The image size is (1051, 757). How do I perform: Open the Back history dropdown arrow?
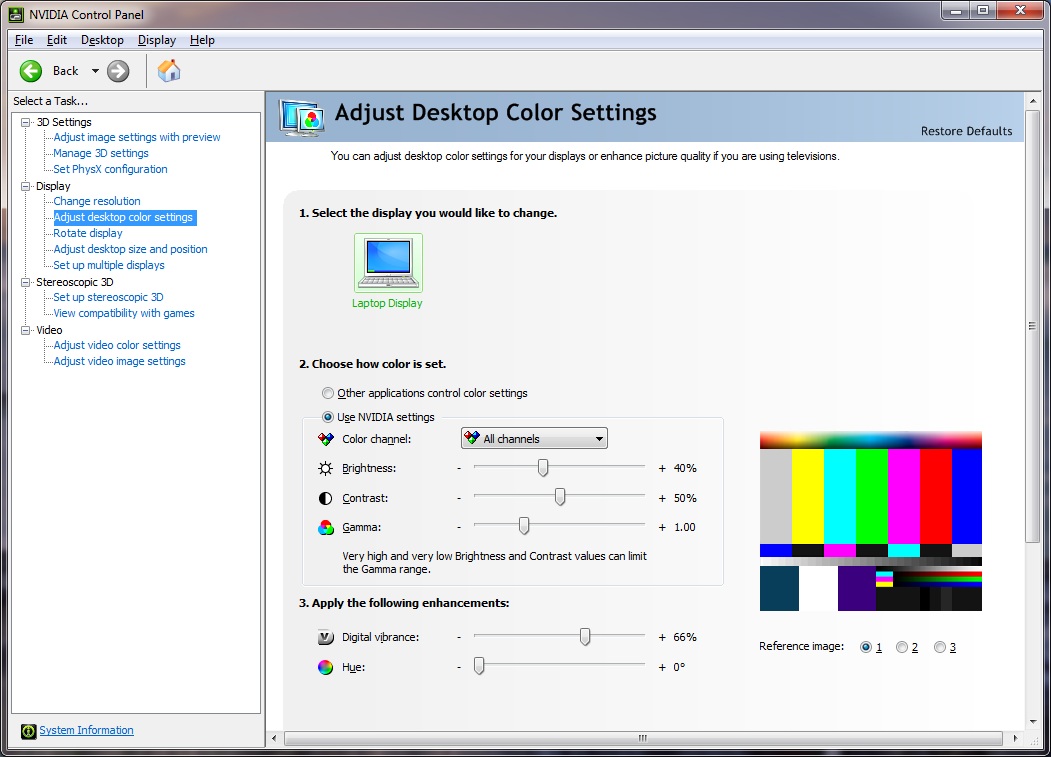[x=95, y=71]
